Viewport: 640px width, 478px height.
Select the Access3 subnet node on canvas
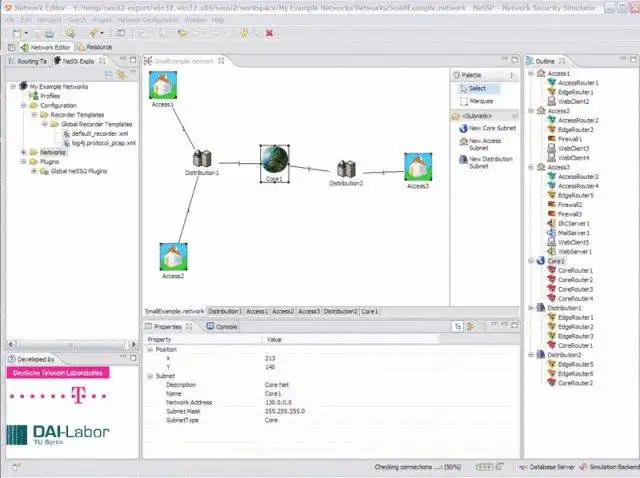pos(418,167)
